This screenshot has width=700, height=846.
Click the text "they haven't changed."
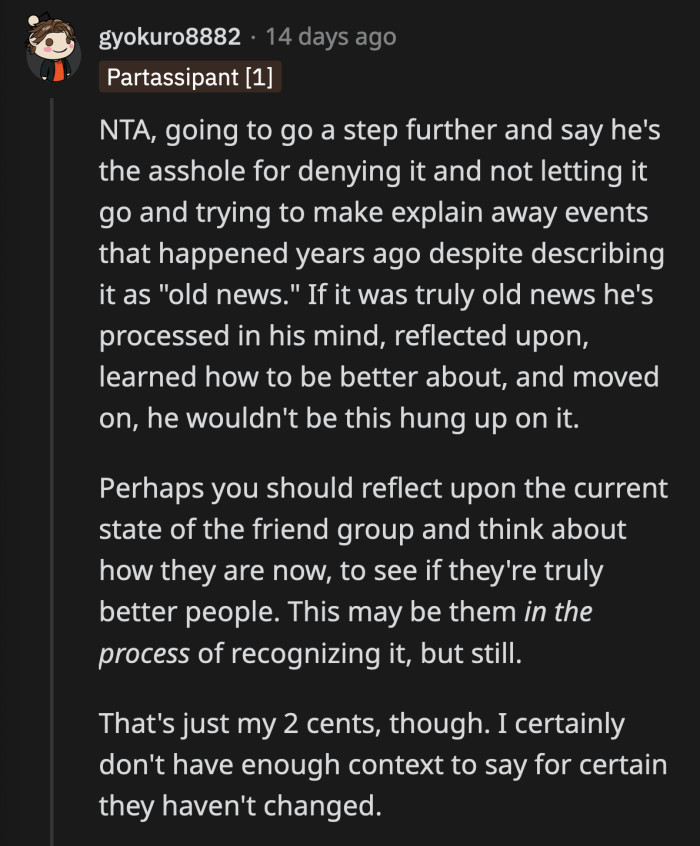point(240,803)
